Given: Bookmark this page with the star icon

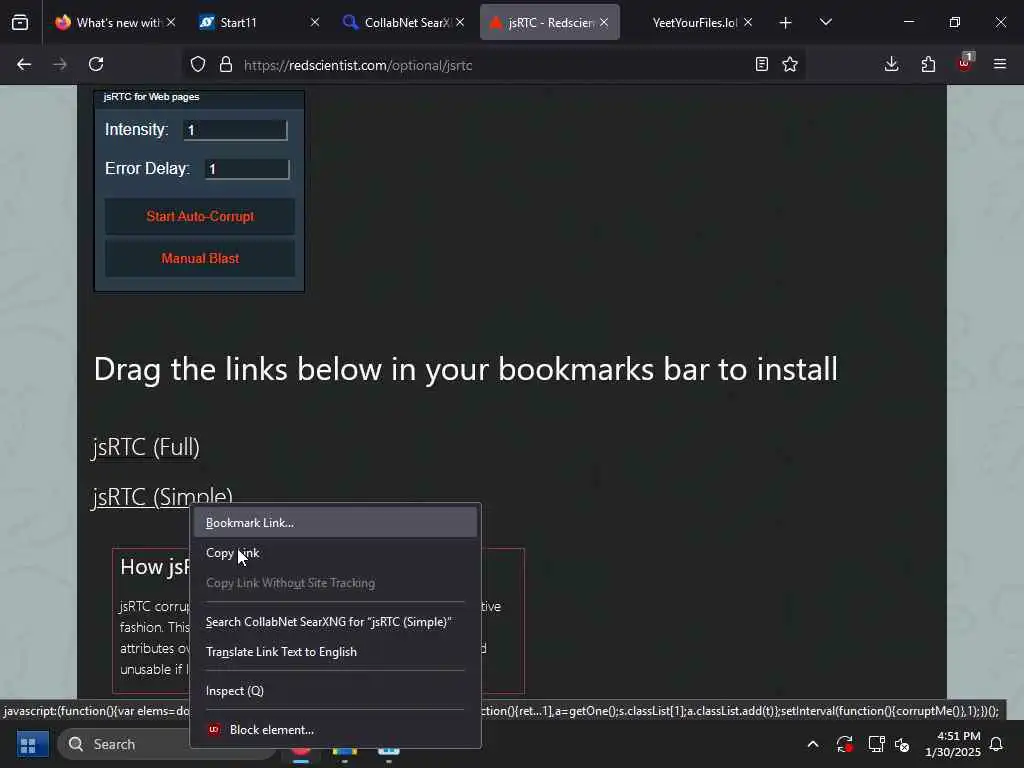Looking at the screenshot, I should pos(790,64).
